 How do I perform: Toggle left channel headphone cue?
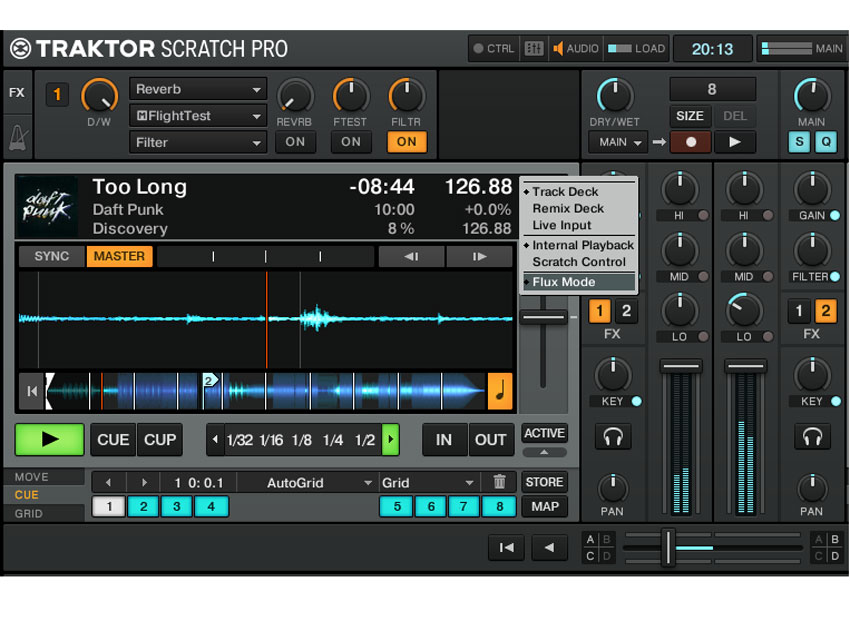click(613, 436)
